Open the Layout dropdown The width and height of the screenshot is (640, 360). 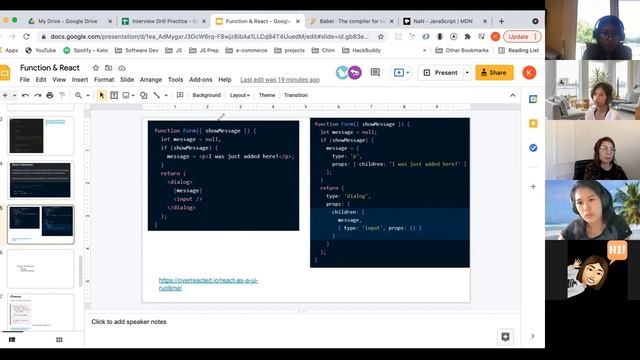pos(240,95)
